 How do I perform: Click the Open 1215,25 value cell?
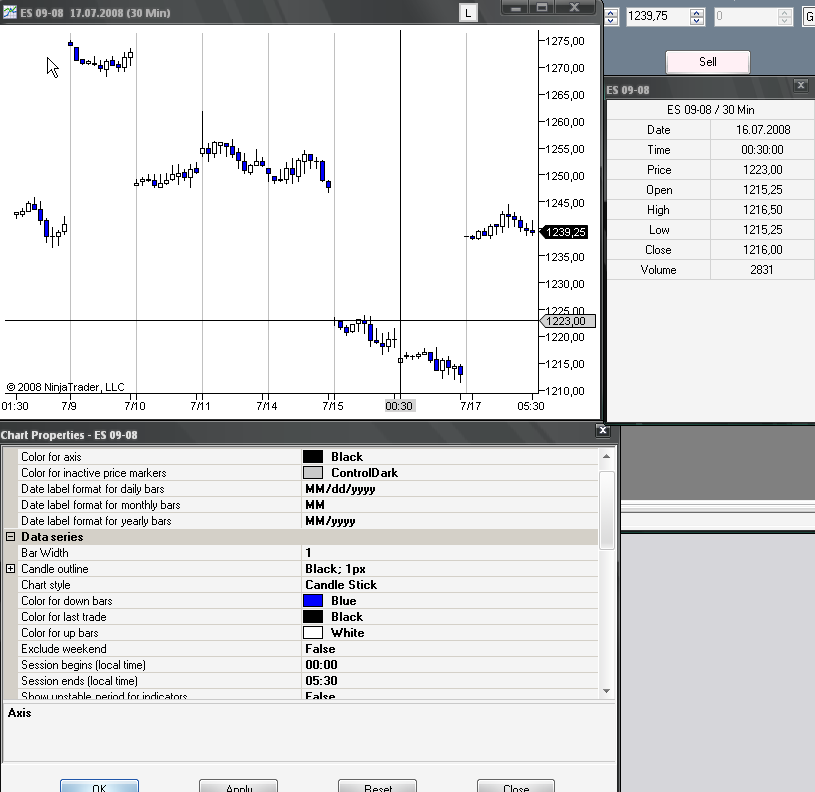[x=761, y=190]
